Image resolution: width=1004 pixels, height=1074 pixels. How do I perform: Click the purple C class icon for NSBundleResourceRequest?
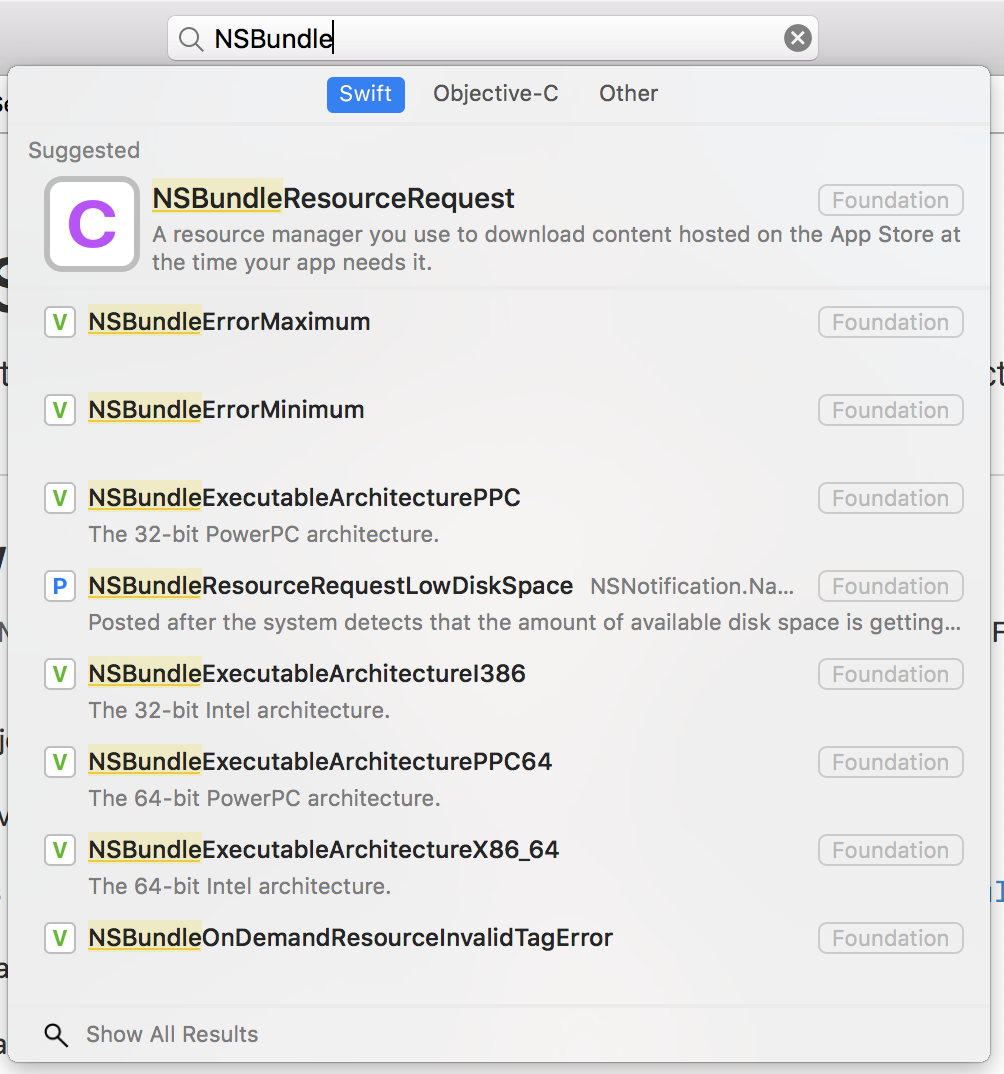point(92,224)
